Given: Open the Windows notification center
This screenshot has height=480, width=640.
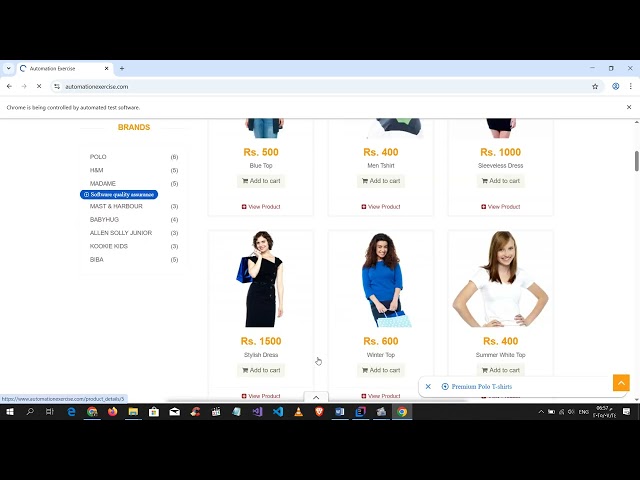Looking at the screenshot, I should click(x=627, y=411).
